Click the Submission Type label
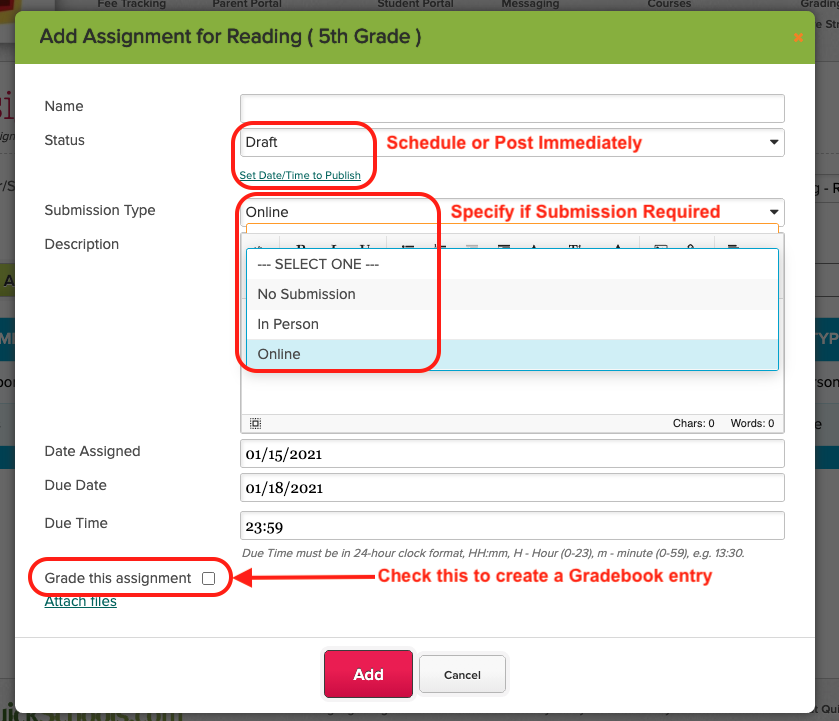839x721 pixels. click(x=100, y=210)
